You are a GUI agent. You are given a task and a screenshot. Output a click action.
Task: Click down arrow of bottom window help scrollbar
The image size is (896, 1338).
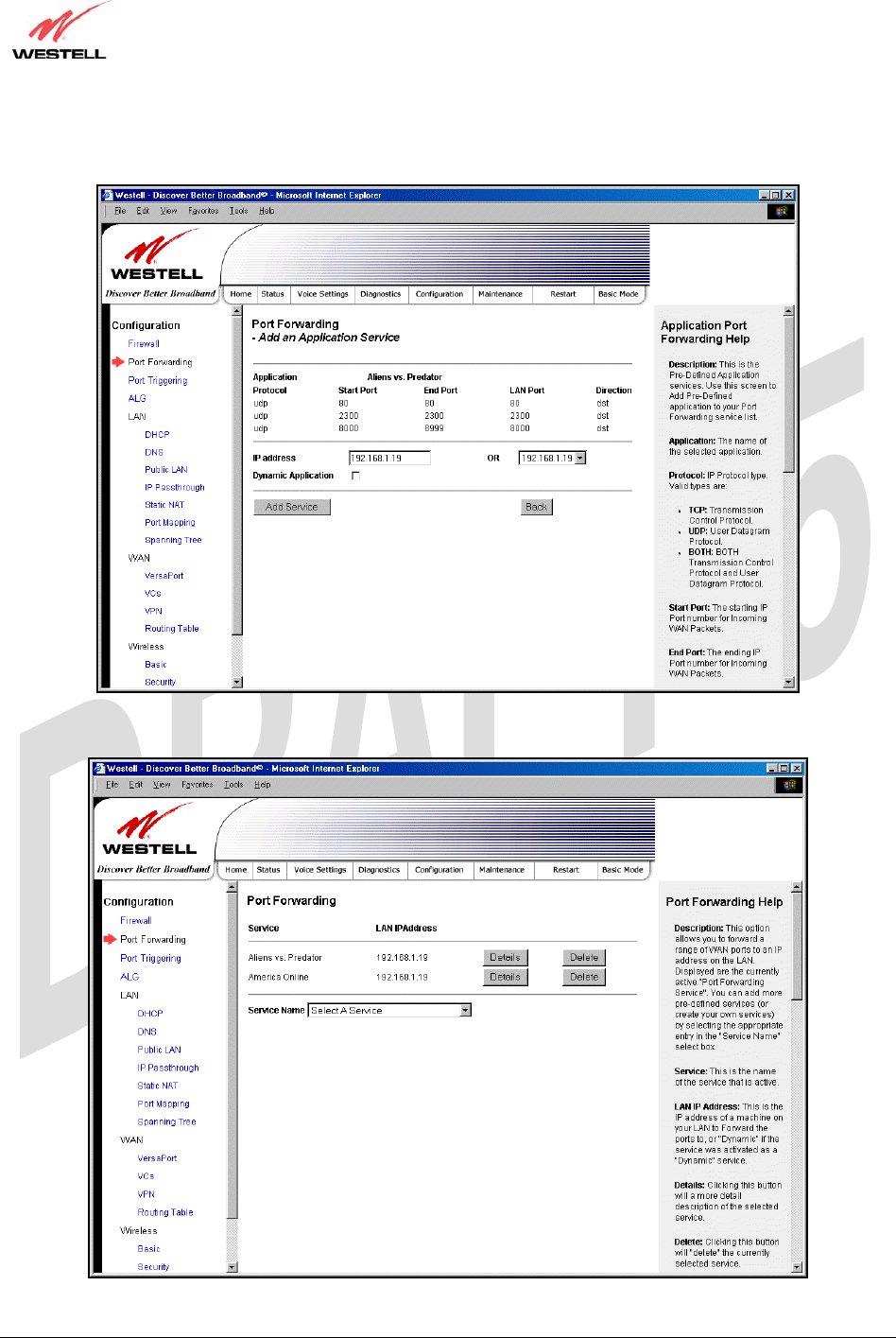(x=797, y=1267)
